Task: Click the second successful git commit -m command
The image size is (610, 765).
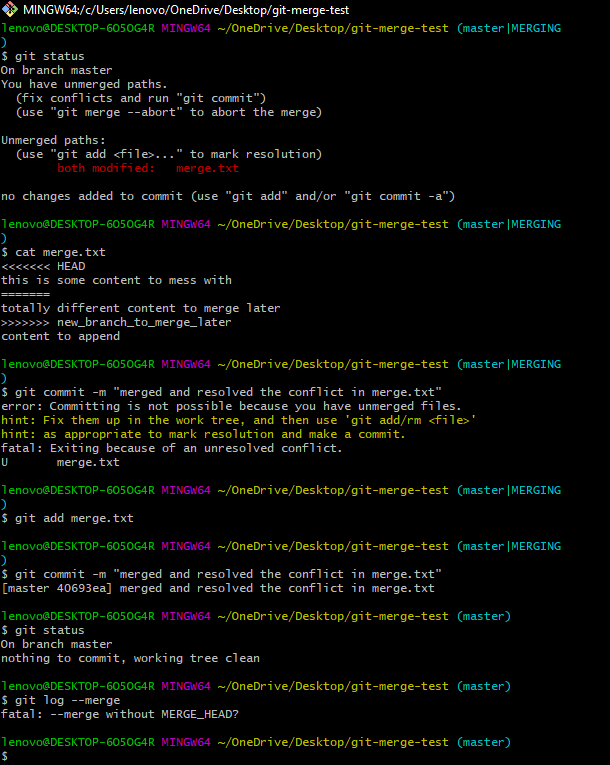Action: pos(222,574)
